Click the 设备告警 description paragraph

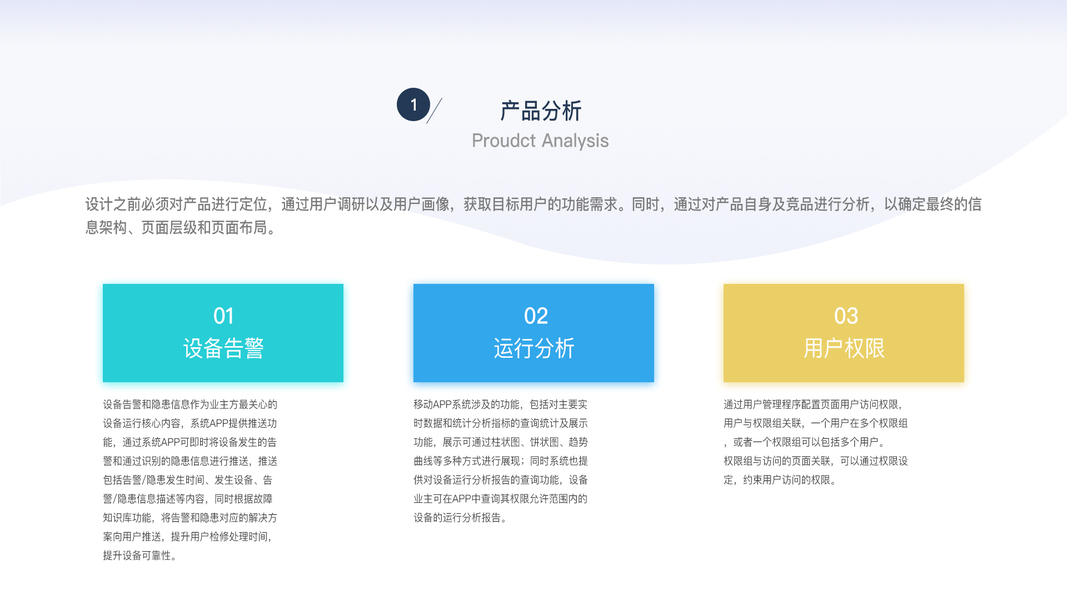coord(190,480)
